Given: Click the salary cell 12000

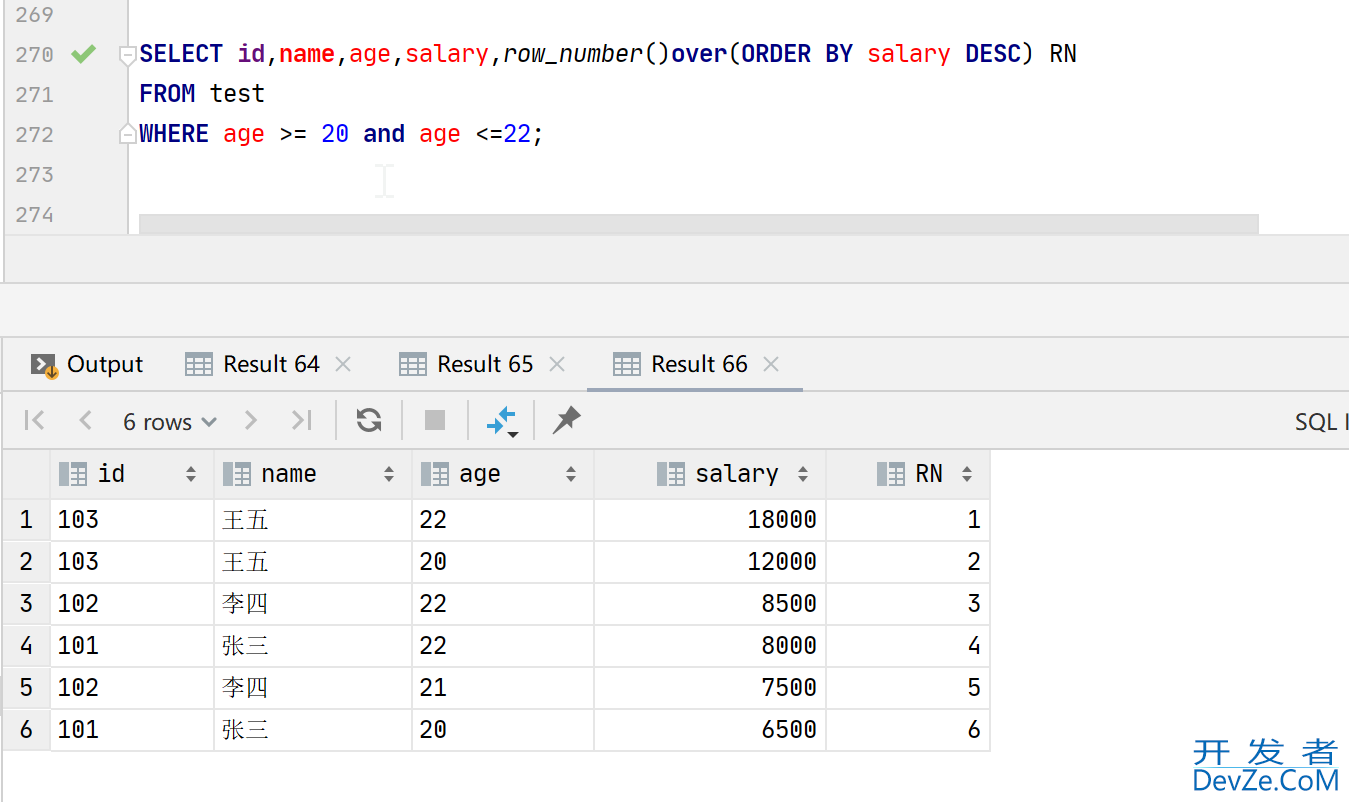Looking at the screenshot, I should pyautogui.click(x=710, y=562).
